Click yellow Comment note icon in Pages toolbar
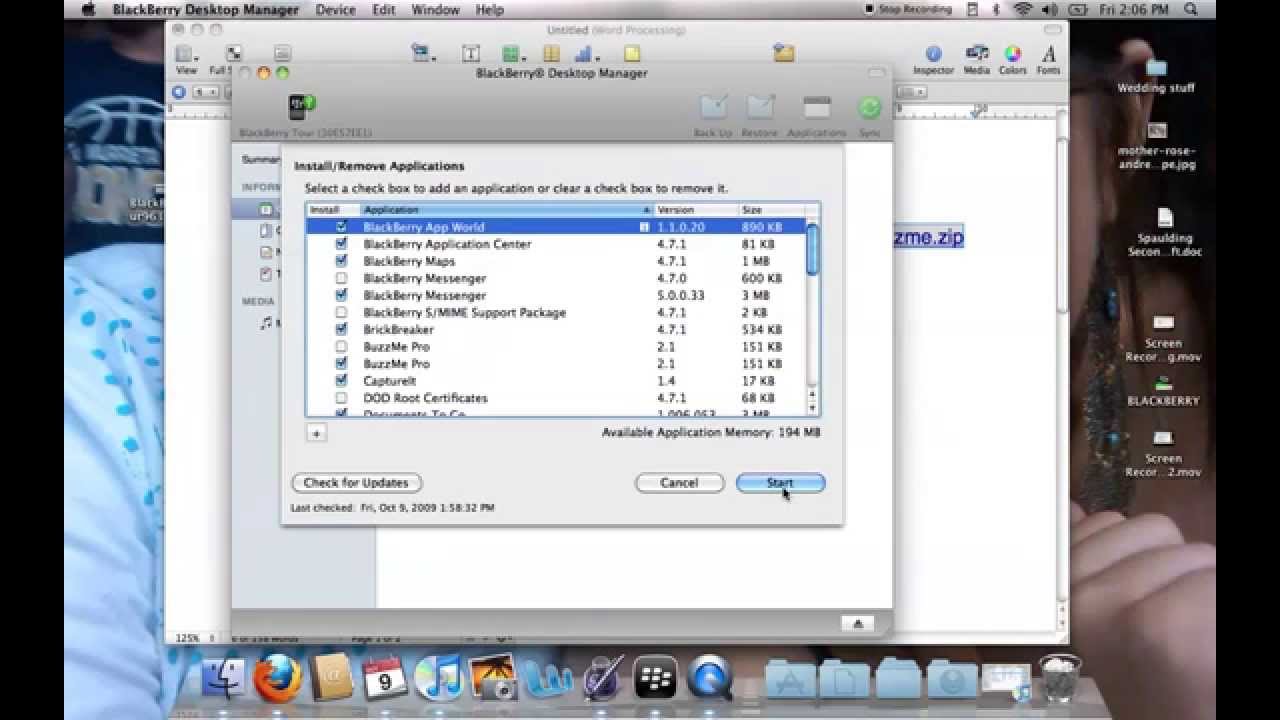This screenshot has height=720, width=1280. (631, 54)
